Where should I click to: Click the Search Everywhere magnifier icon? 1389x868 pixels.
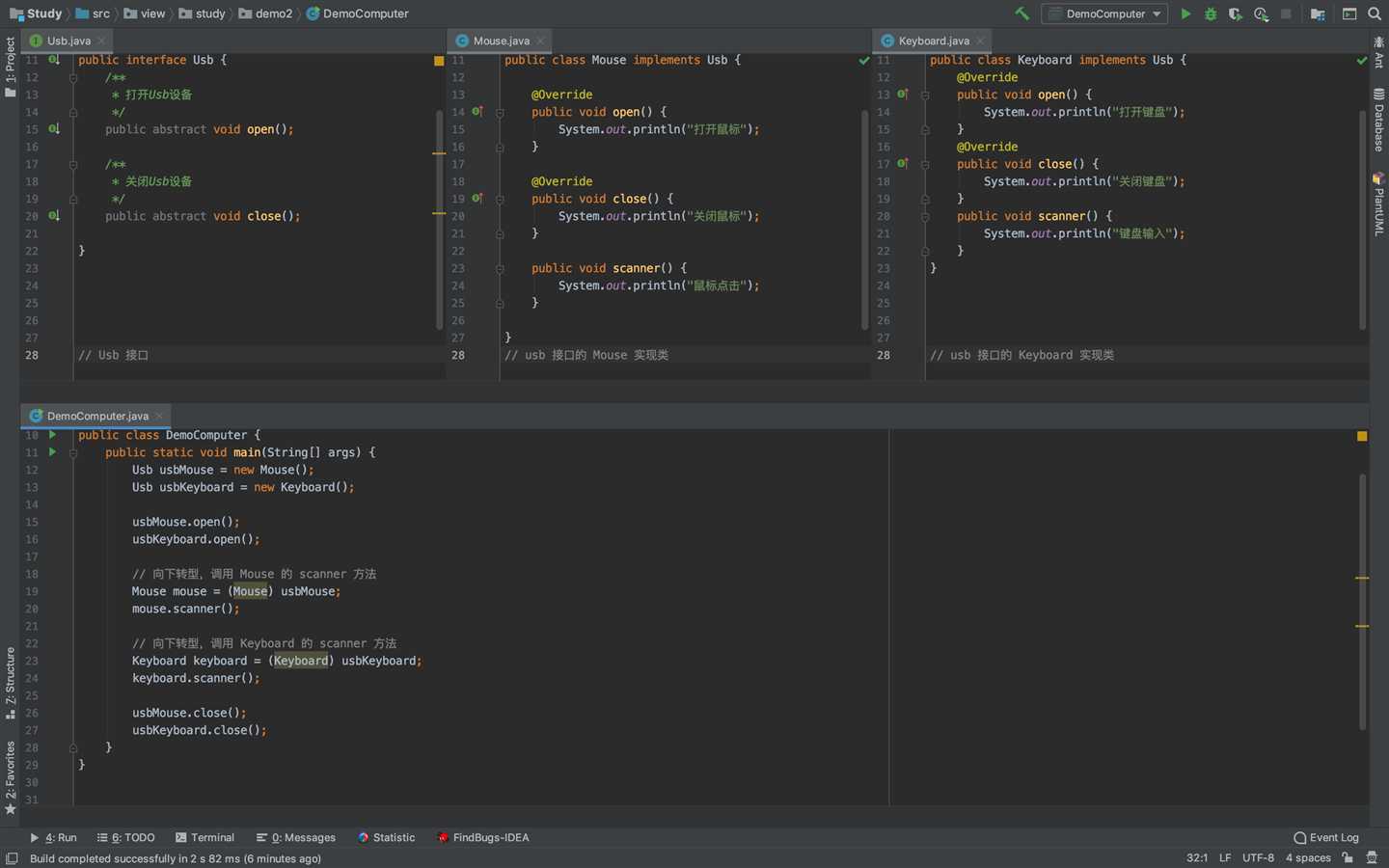[x=1375, y=14]
